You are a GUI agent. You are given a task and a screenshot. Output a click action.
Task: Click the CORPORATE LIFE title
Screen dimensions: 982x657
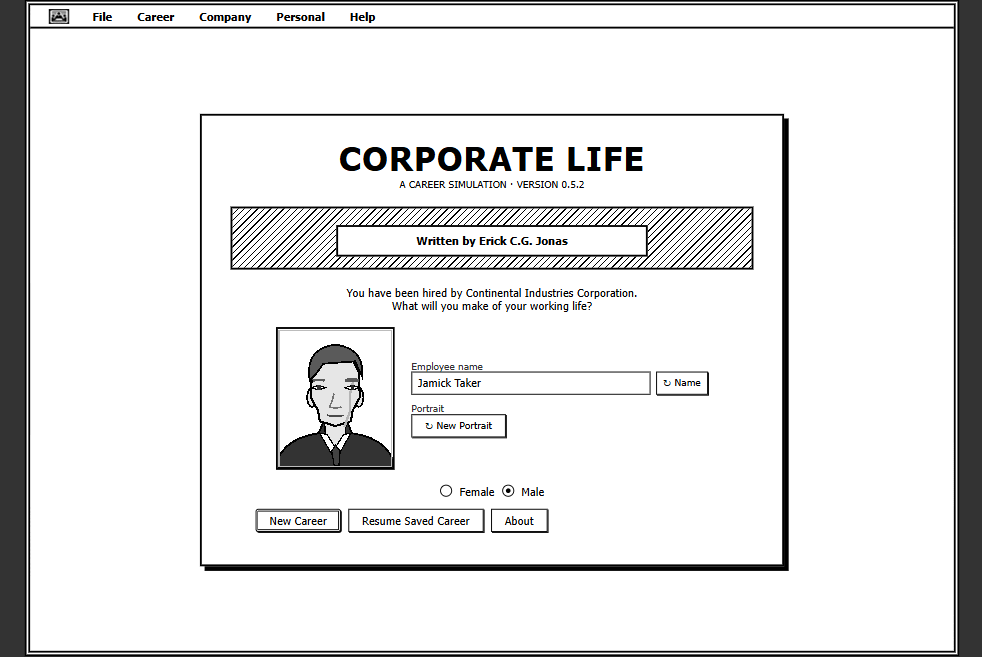point(492,159)
